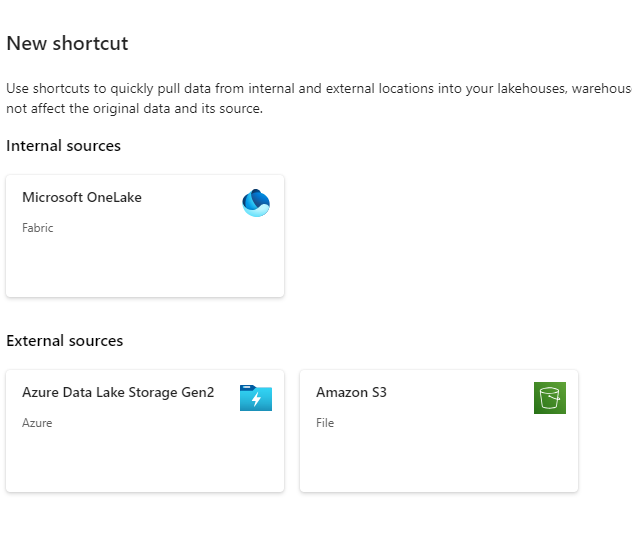This screenshot has height=536, width=632.
Task: Click the empty area inside Azure Data Lake card
Action: click(x=145, y=460)
